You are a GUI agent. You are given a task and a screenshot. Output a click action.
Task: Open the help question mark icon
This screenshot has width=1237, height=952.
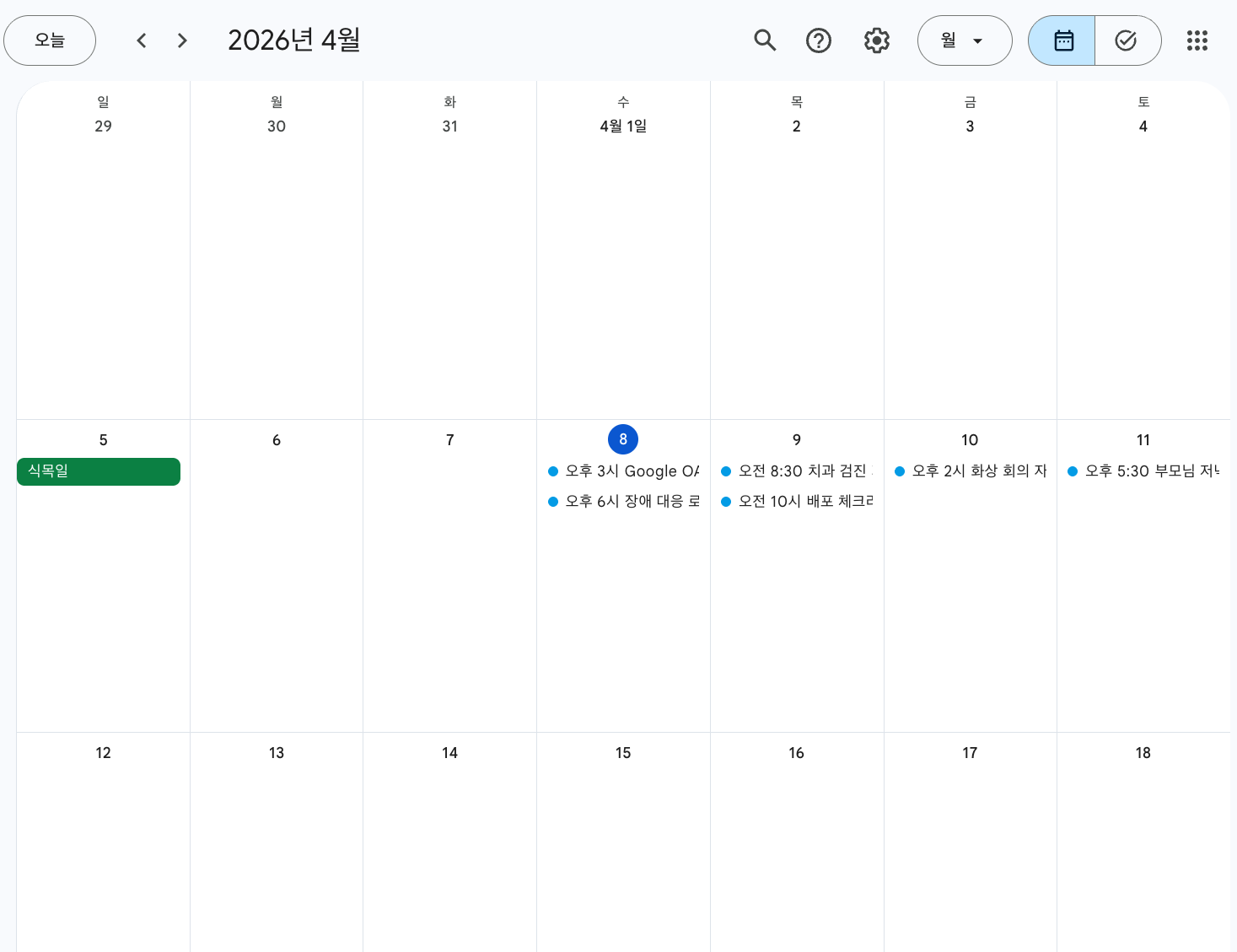tap(819, 40)
